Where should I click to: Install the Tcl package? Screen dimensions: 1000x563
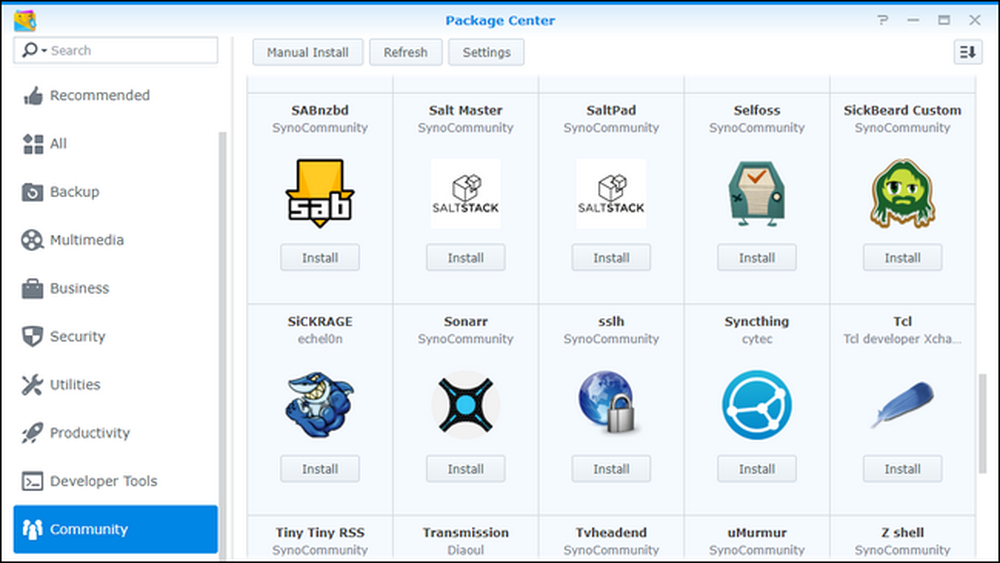tap(902, 469)
